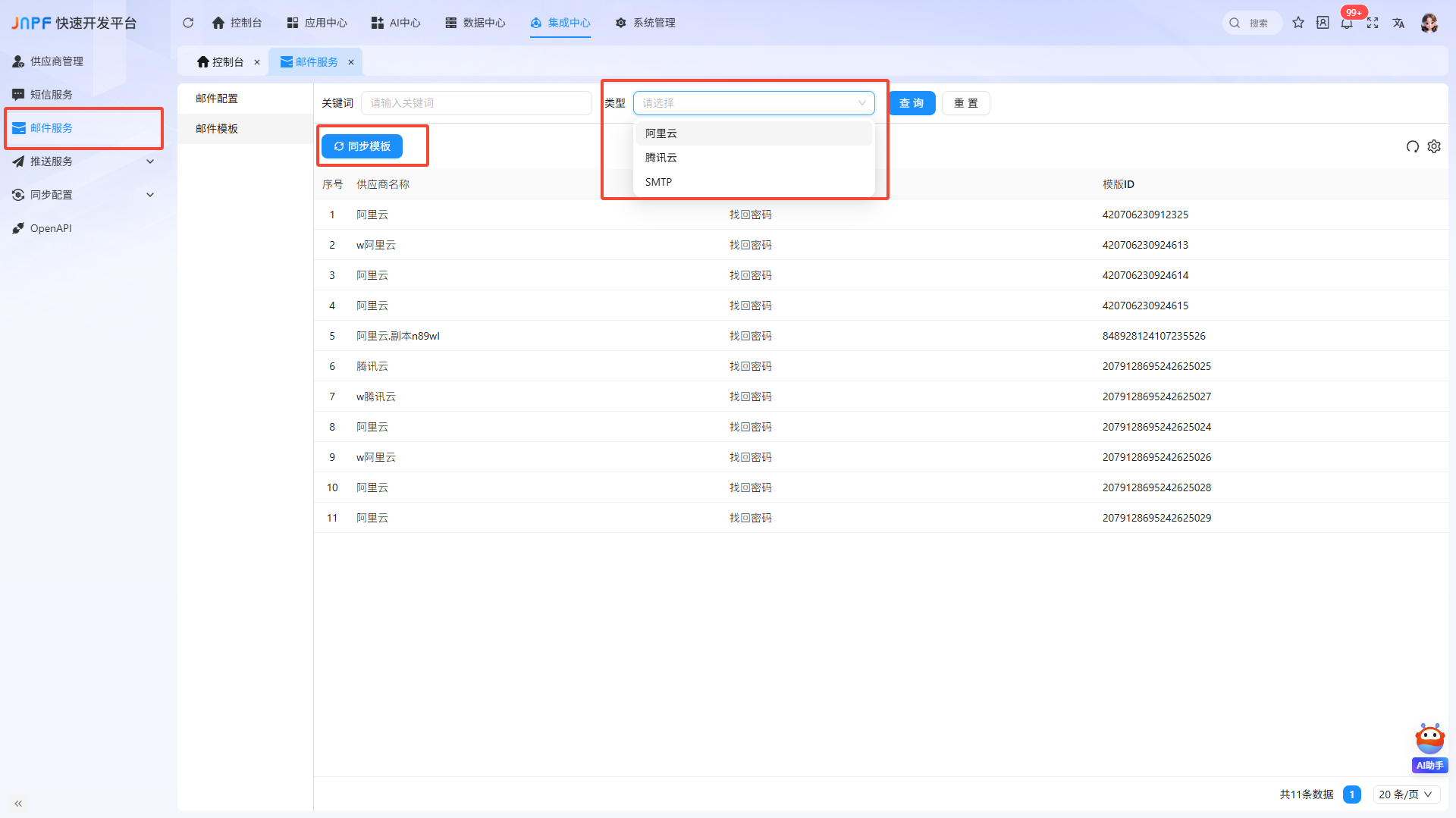Screen dimensions: 1456x818
Task: Select the 邮件配置 sub-menu
Action: pos(246,99)
